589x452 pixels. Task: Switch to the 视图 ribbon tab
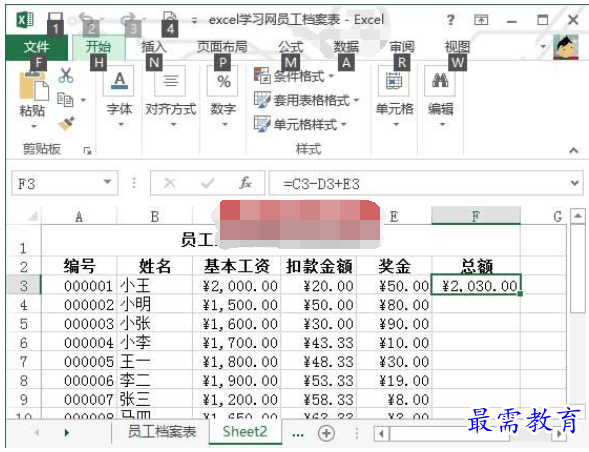pos(457,47)
